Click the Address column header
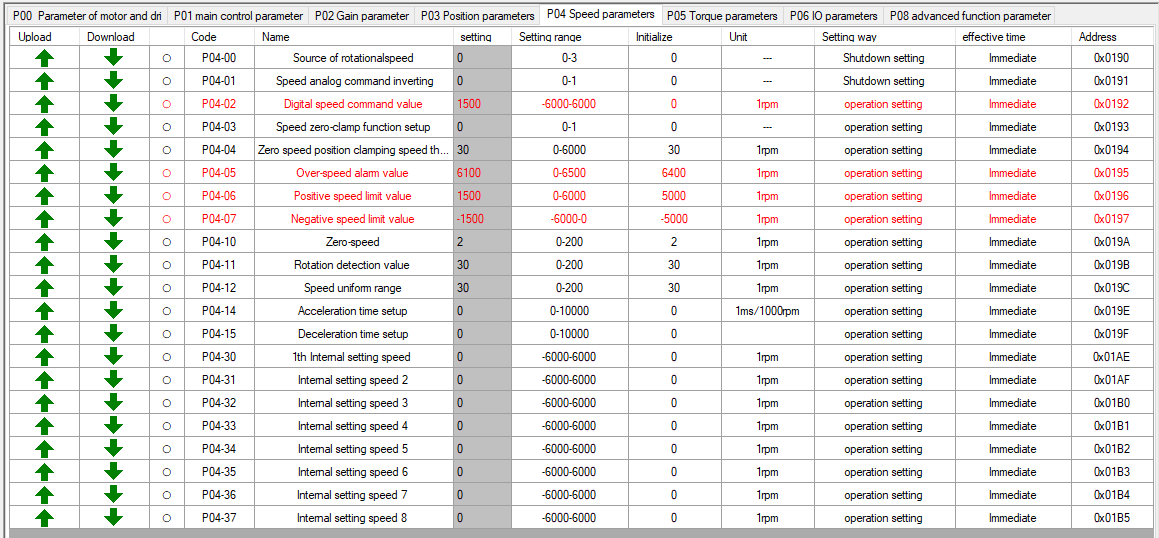This screenshot has height=538, width=1159. [1112, 36]
